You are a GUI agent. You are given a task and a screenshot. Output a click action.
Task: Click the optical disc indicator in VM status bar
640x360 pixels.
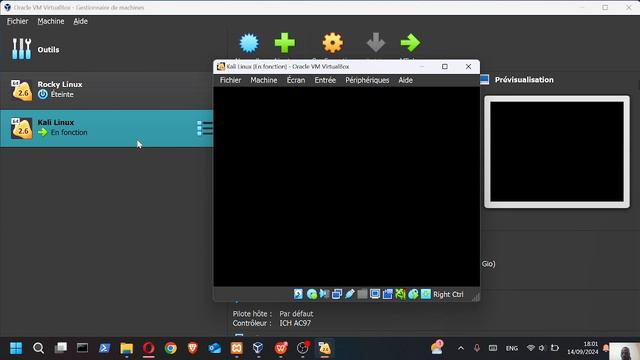(311, 294)
